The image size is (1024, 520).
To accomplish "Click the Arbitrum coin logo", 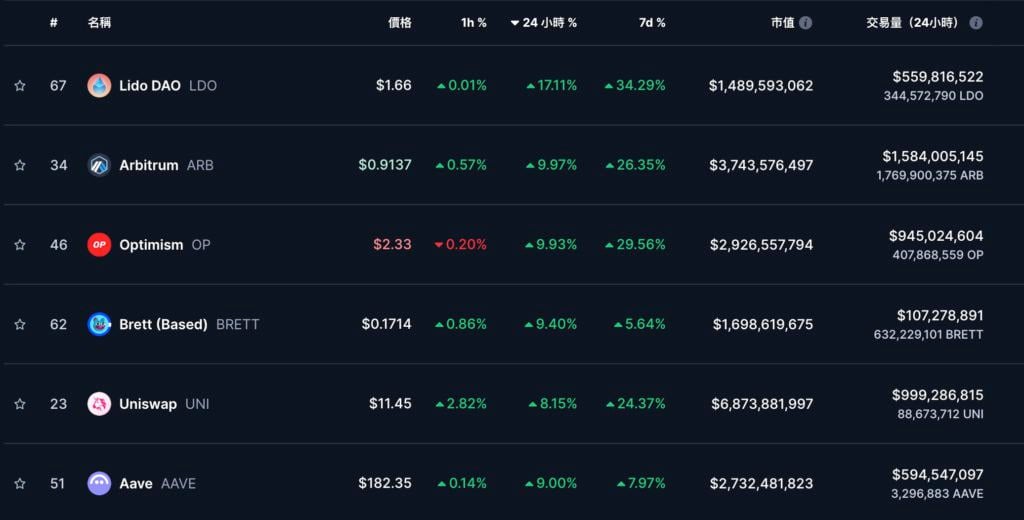I will tap(99, 165).
